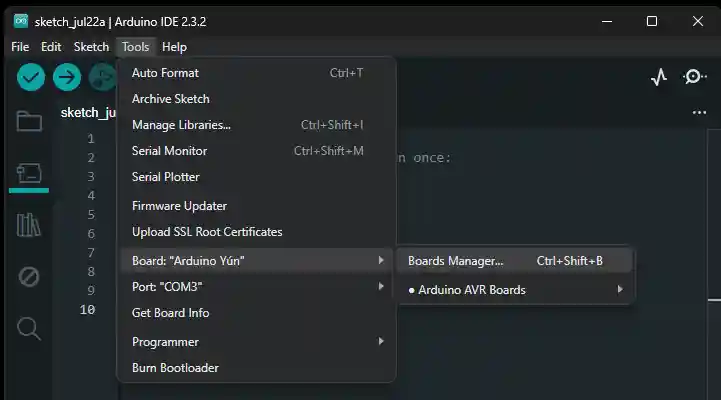Viewport: 721px width, 400px height.
Task: Launch Serial Plotter menu entry
Action: [x=256, y=177]
